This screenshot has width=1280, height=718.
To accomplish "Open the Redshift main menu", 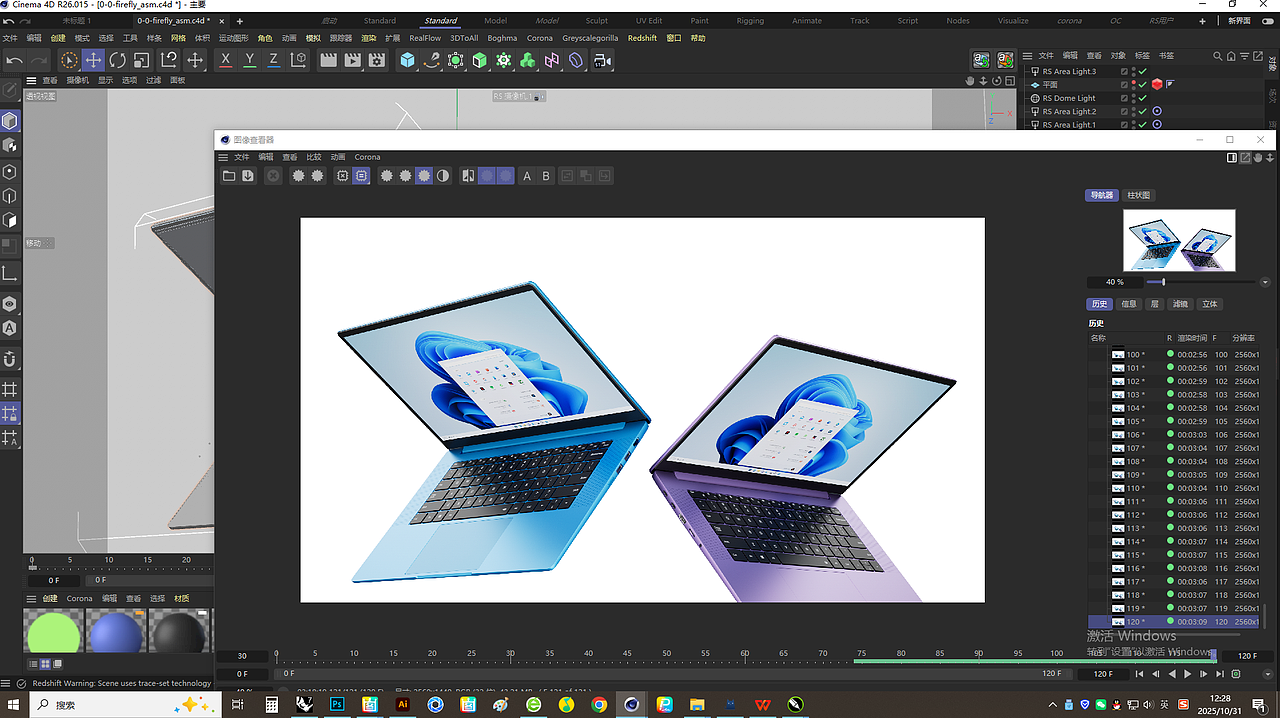I will click(642, 38).
